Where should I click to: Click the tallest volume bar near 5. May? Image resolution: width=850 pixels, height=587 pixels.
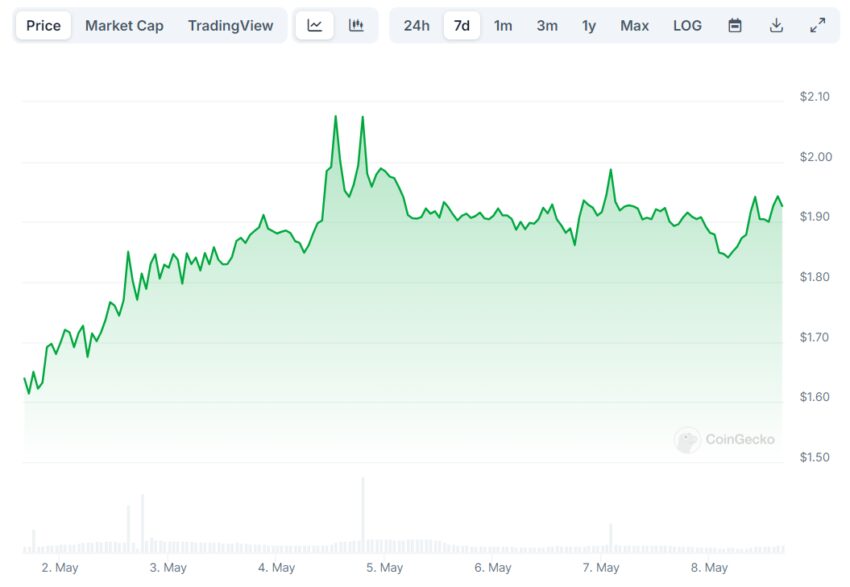pyautogui.click(x=363, y=515)
